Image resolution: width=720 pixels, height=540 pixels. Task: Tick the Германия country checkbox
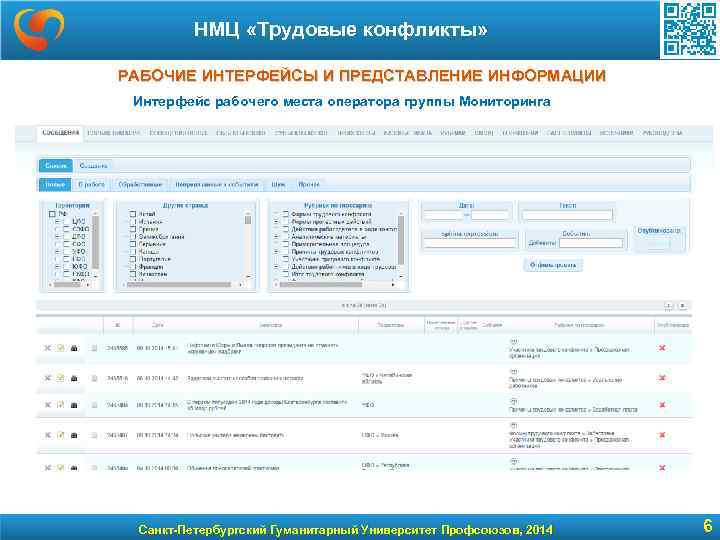(x=133, y=244)
